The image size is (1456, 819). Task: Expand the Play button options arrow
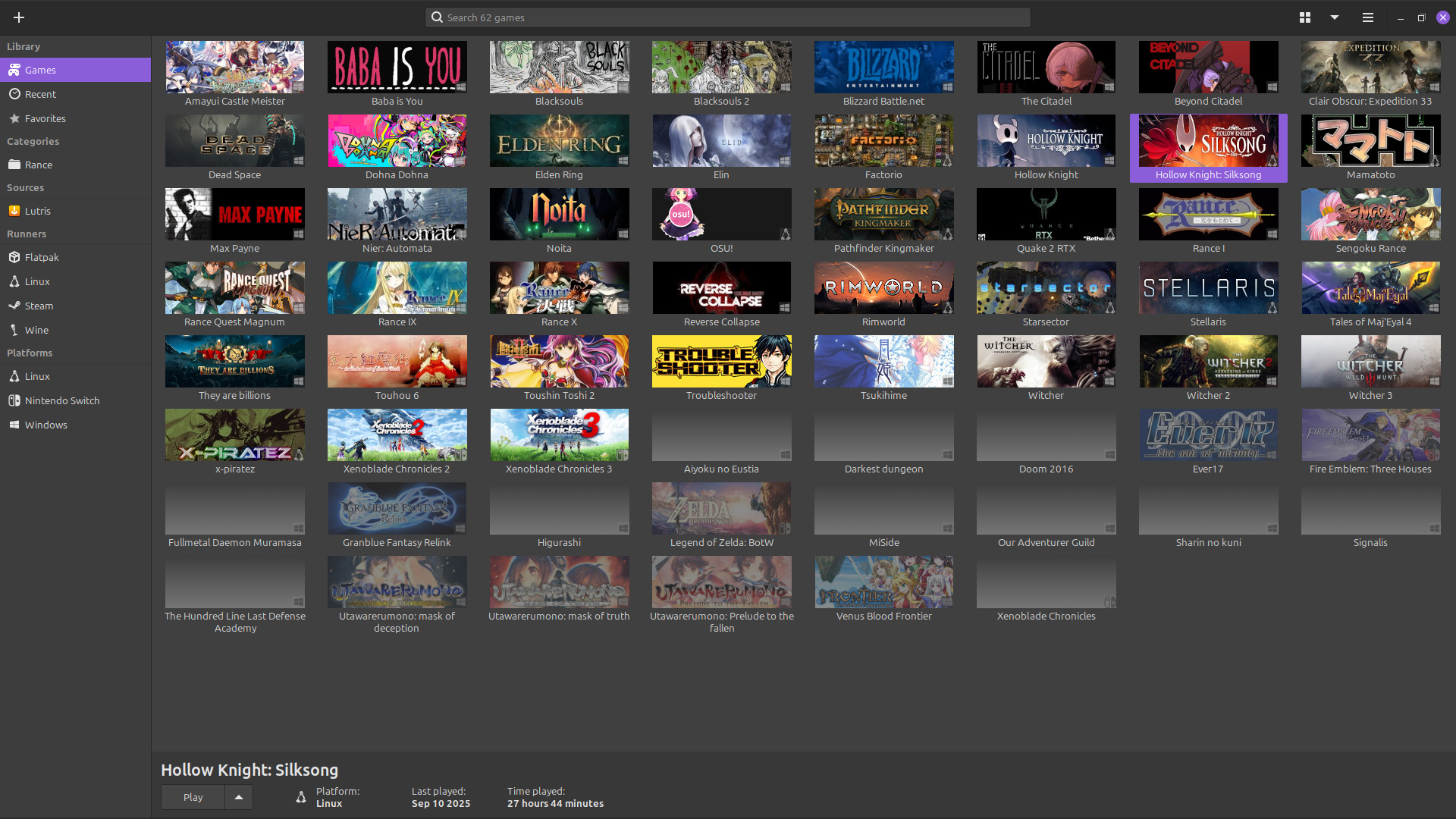coord(239,797)
